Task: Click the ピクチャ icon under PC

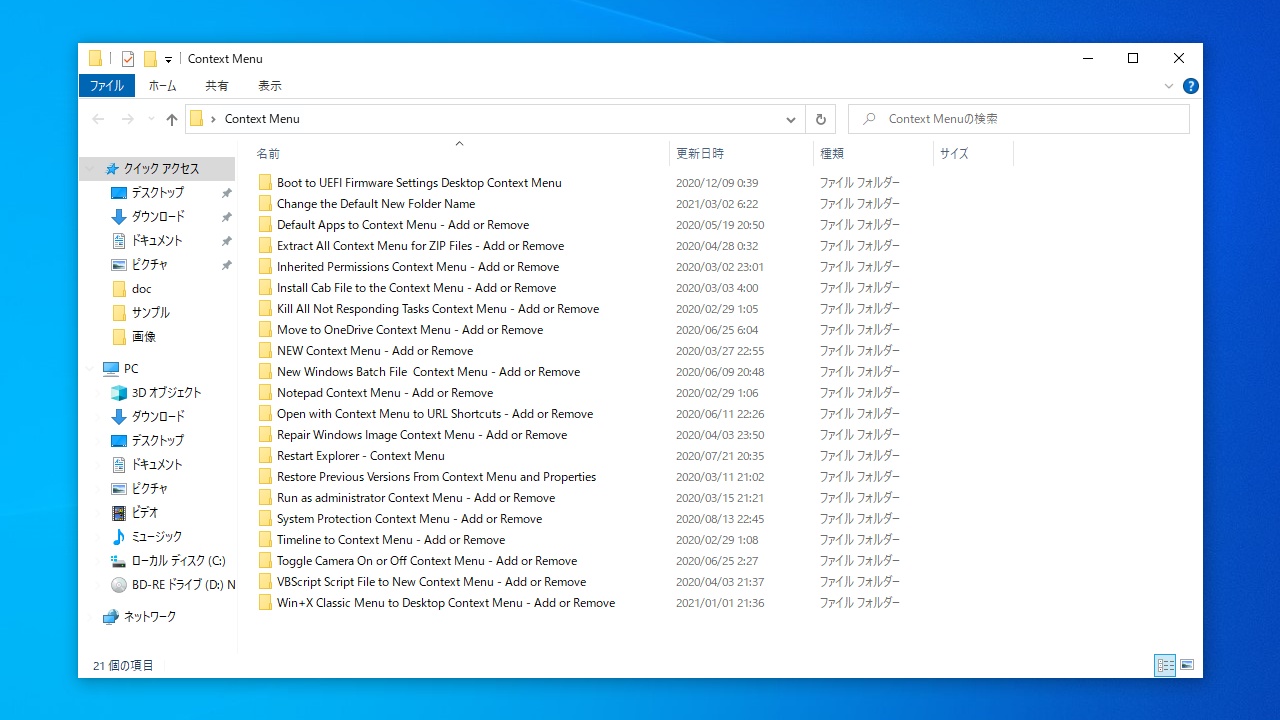Action: point(119,489)
